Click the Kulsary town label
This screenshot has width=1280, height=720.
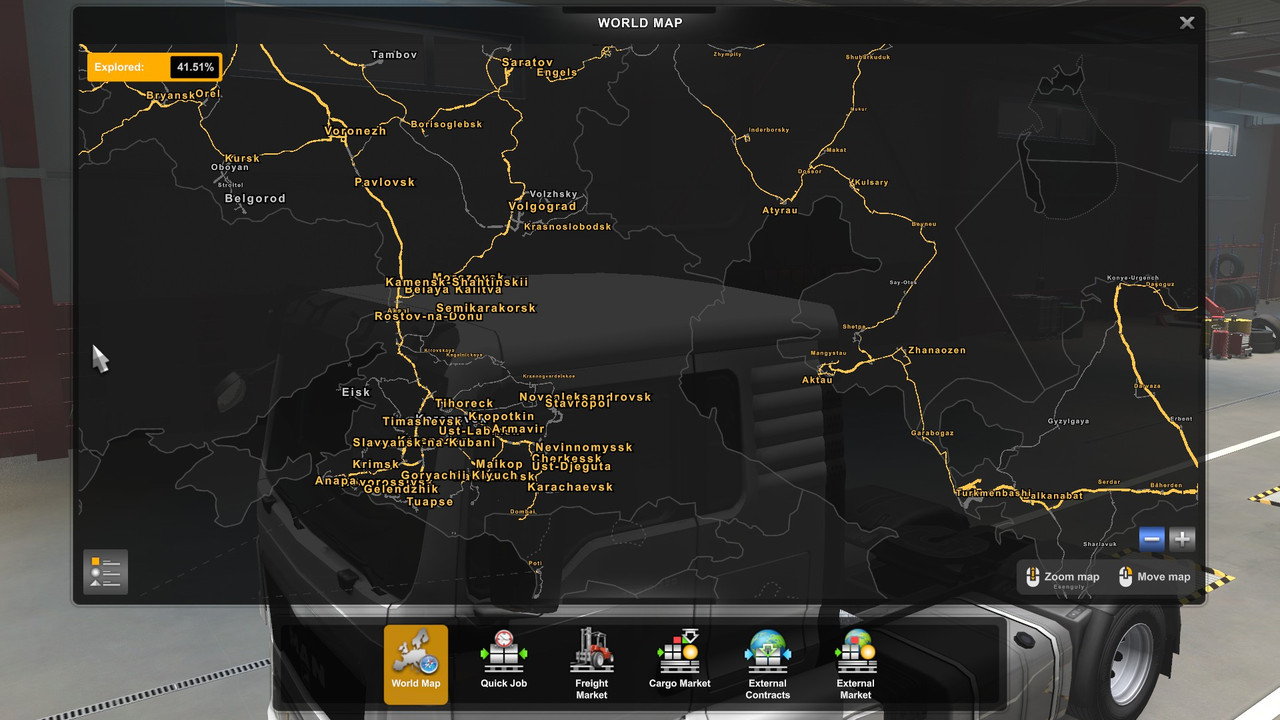coord(871,183)
